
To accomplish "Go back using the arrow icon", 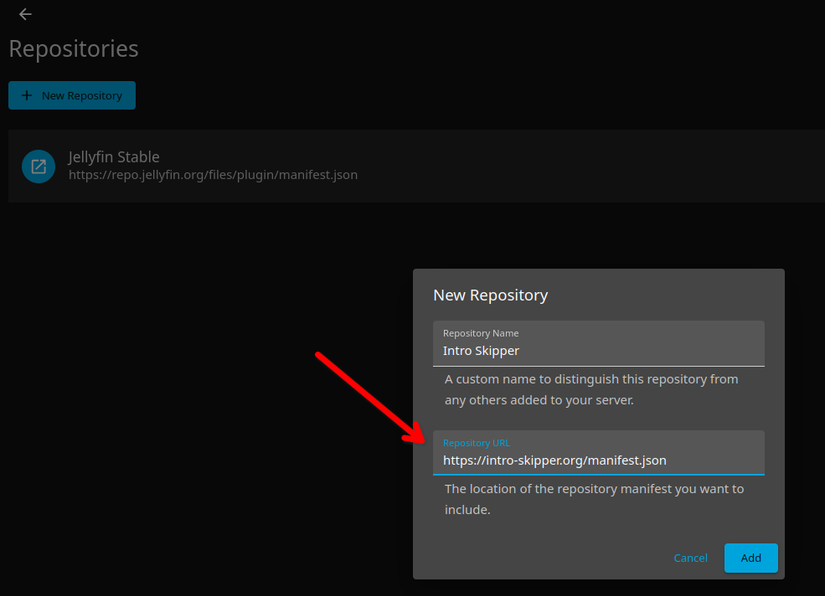I will pyautogui.click(x=24, y=14).
